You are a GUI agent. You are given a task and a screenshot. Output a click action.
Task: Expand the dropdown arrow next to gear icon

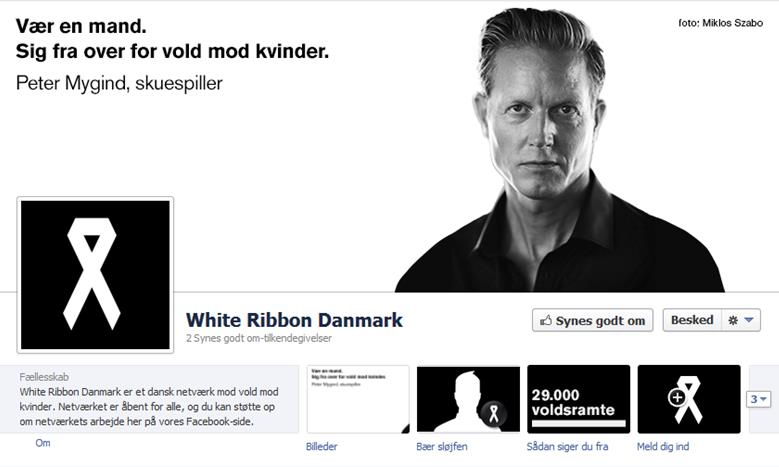[749, 320]
